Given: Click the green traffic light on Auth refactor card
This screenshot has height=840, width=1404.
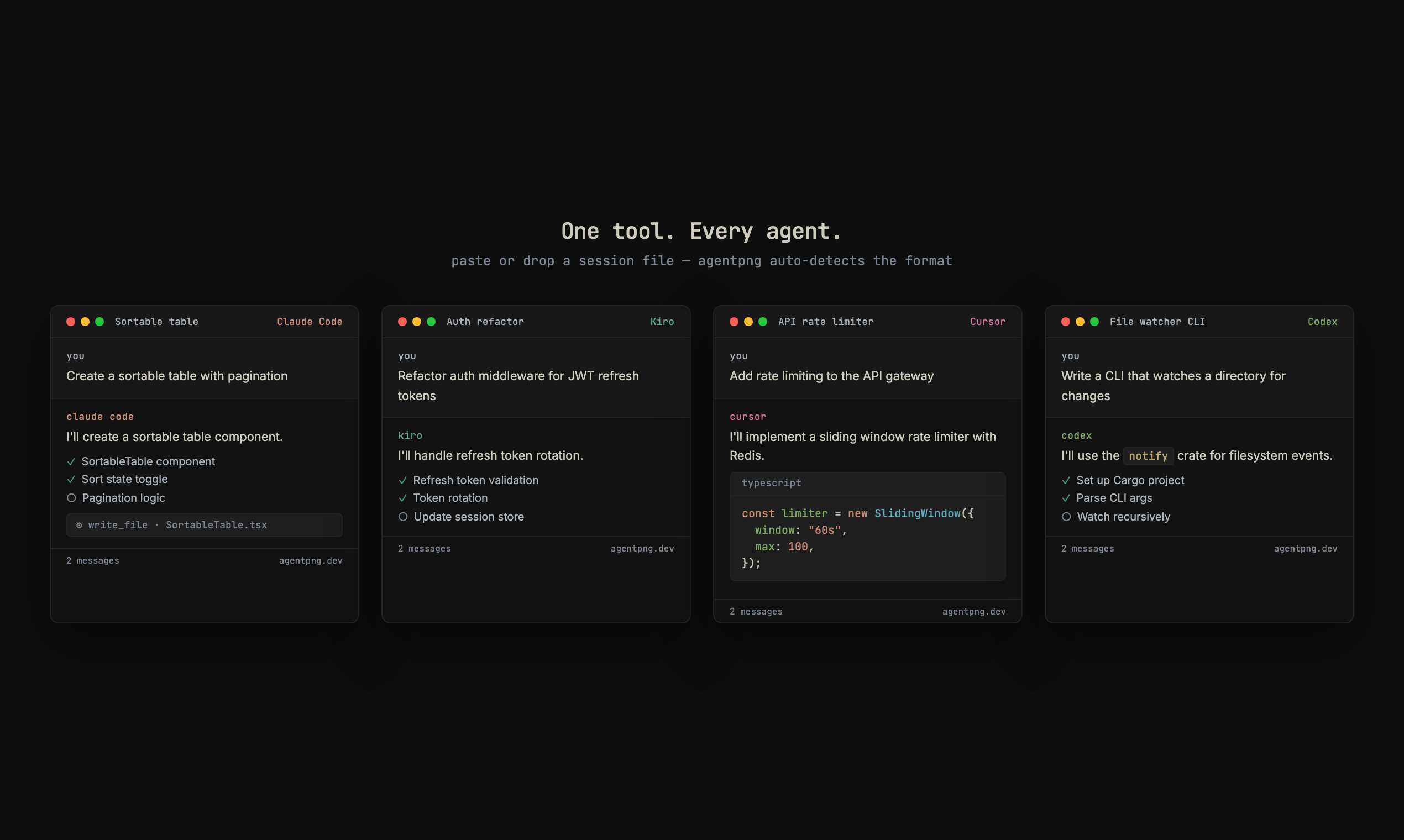Looking at the screenshot, I should coord(432,321).
